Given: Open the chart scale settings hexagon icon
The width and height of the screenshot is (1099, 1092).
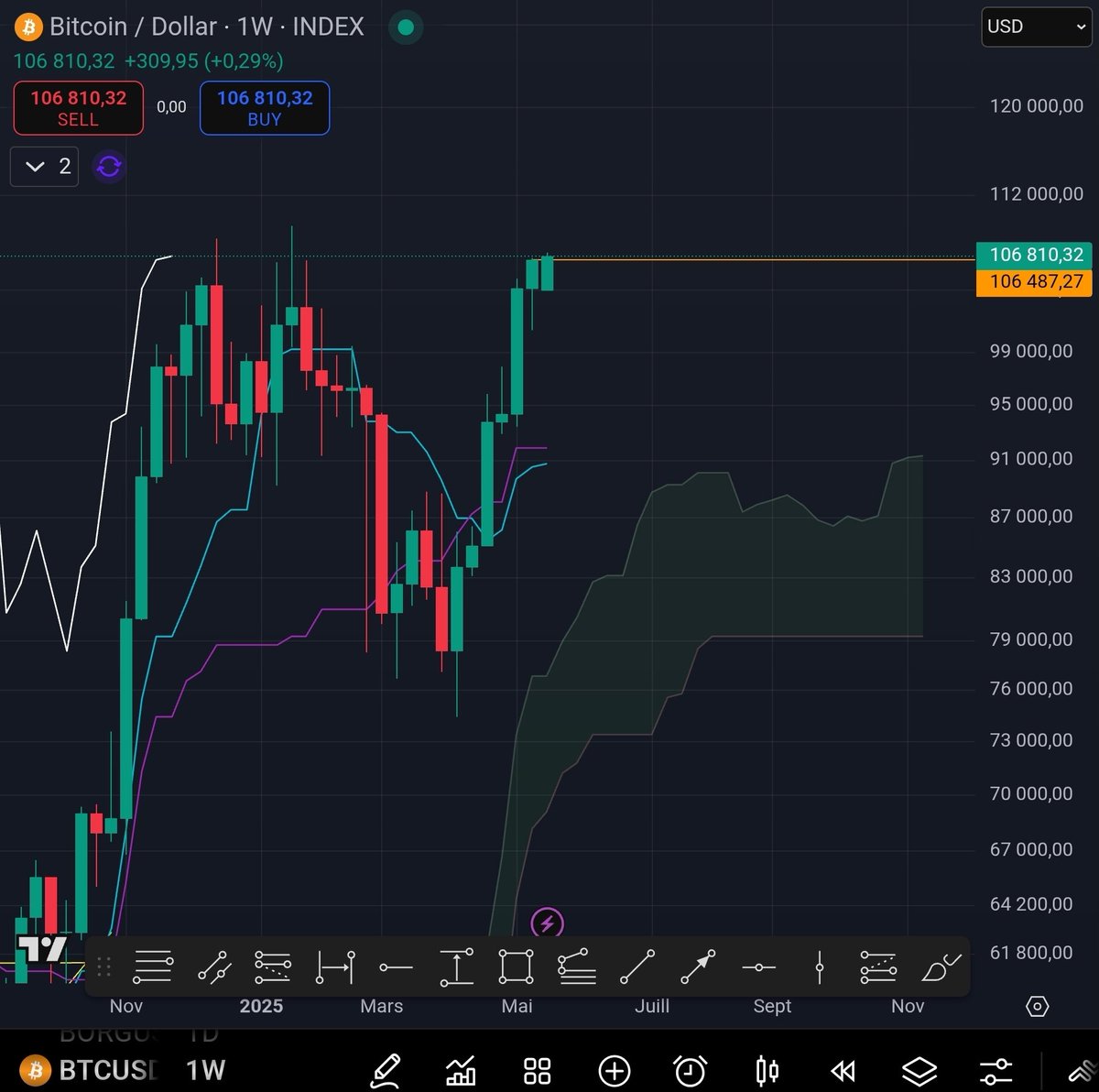Looking at the screenshot, I should (x=1037, y=1007).
